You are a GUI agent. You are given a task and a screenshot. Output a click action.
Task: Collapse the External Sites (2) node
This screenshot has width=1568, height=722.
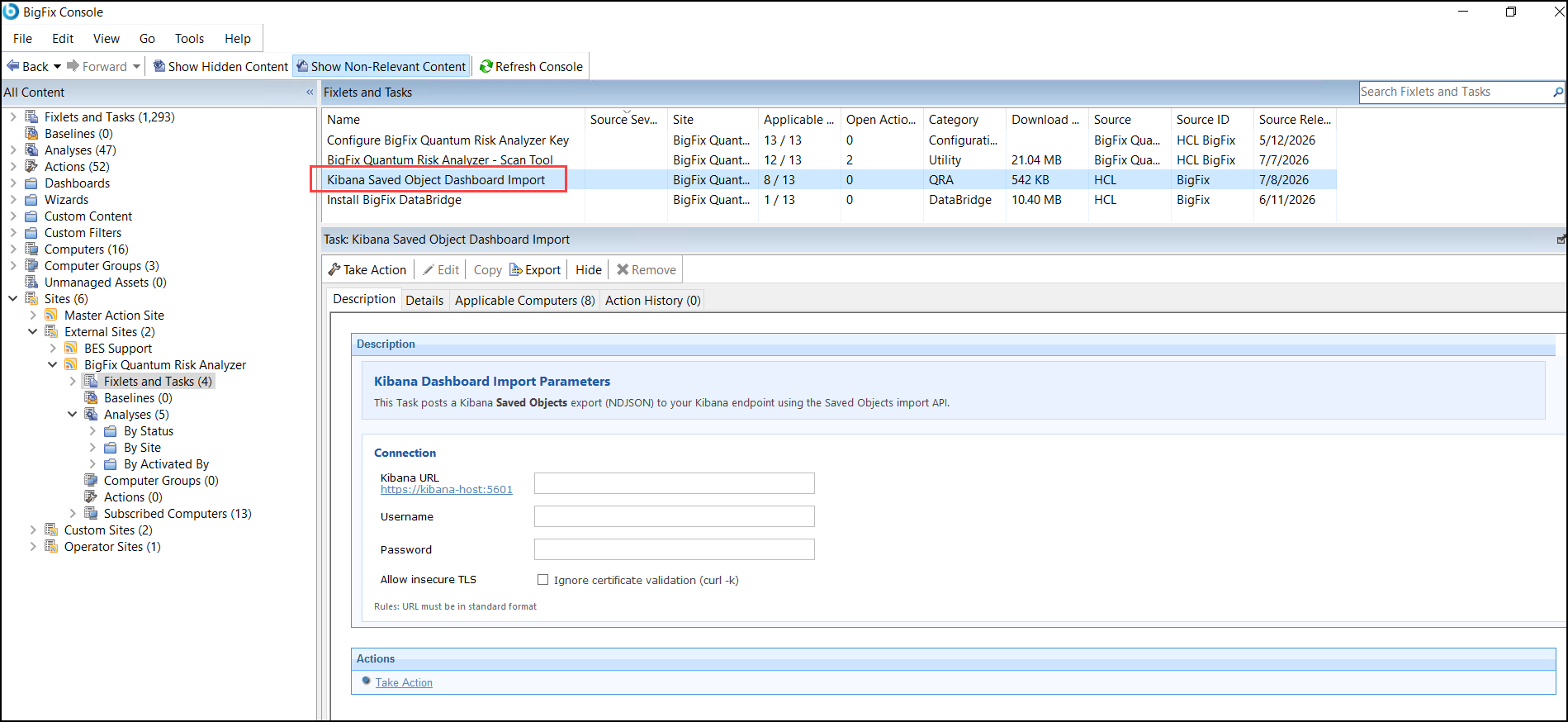pos(33,332)
